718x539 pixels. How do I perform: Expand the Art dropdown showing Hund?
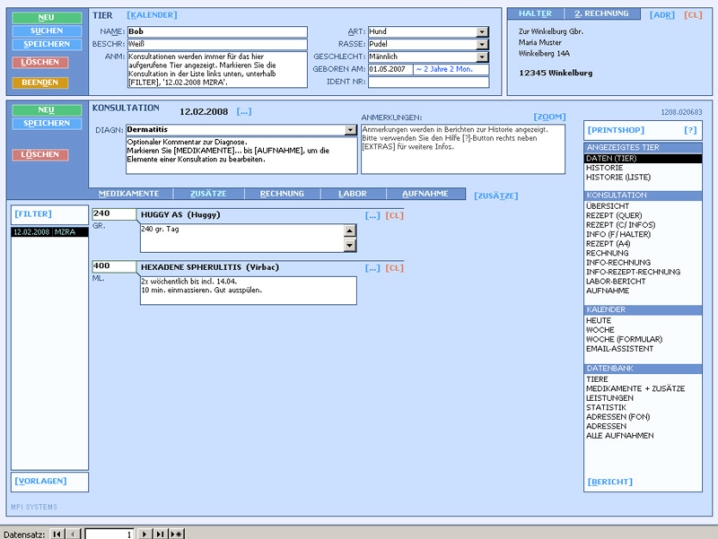click(x=483, y=32)
